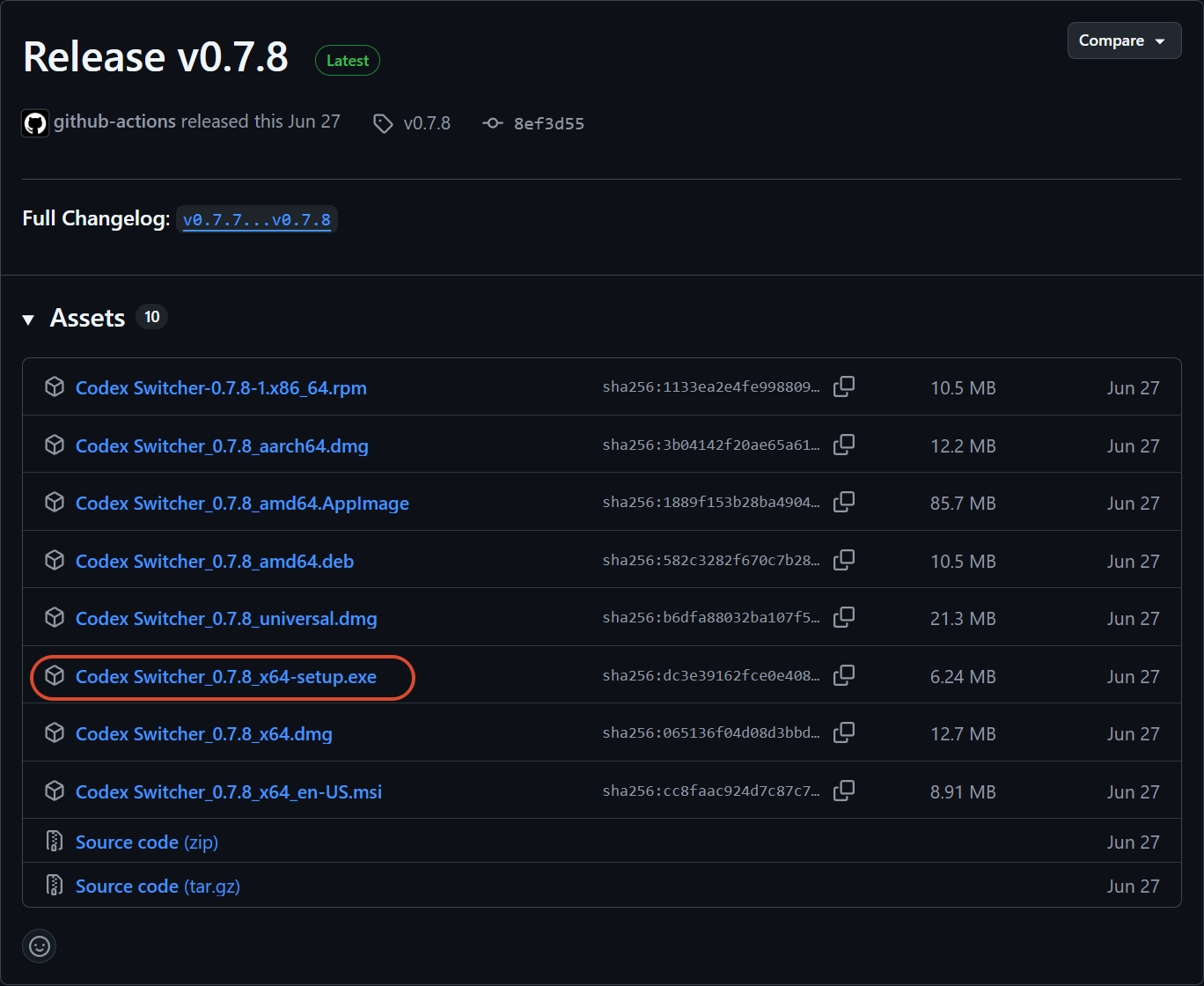Click hash text sha256:1133ea2e4fe998809…
Image resolution: width=1204 pixels, height=986 pixels.
click(711, 388)
